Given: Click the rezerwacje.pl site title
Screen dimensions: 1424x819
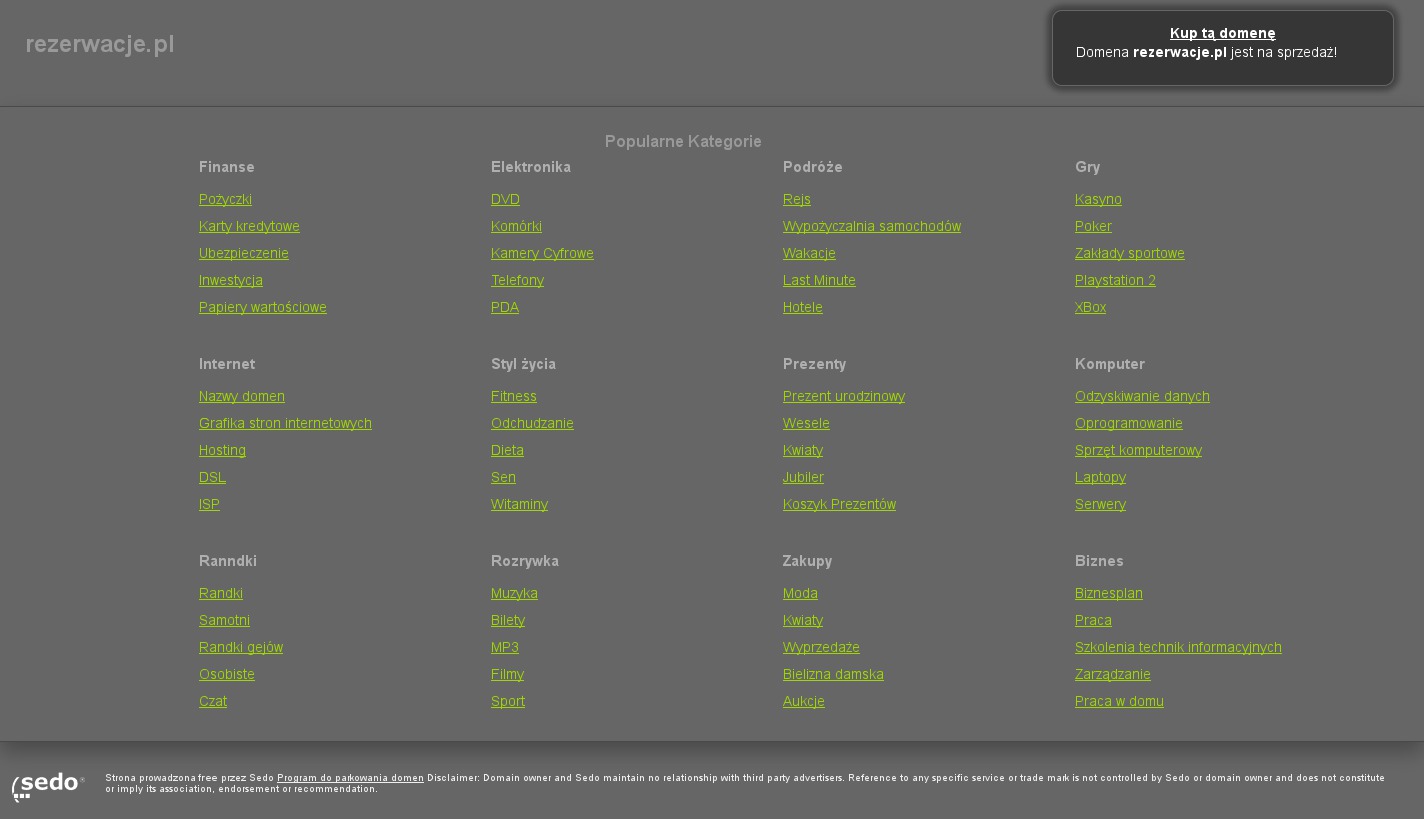Looking at the screenshot, I should pos(100,44).
